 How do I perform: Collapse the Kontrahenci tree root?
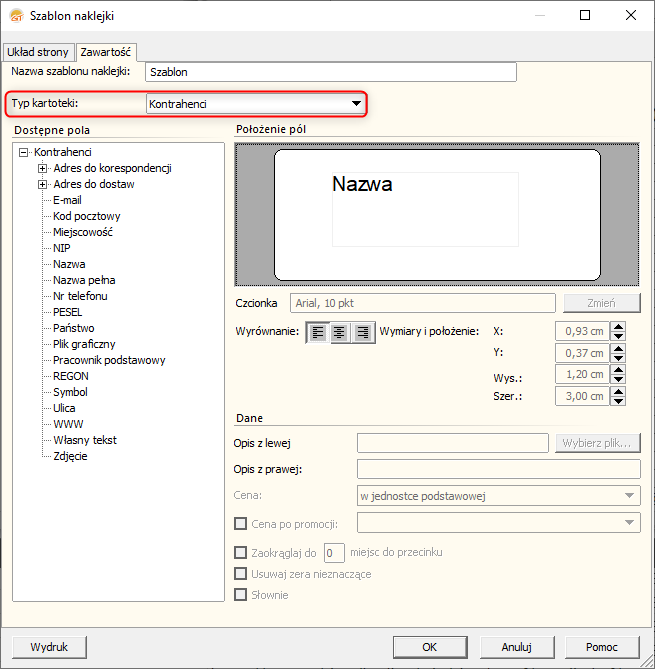tap(23, 152)
